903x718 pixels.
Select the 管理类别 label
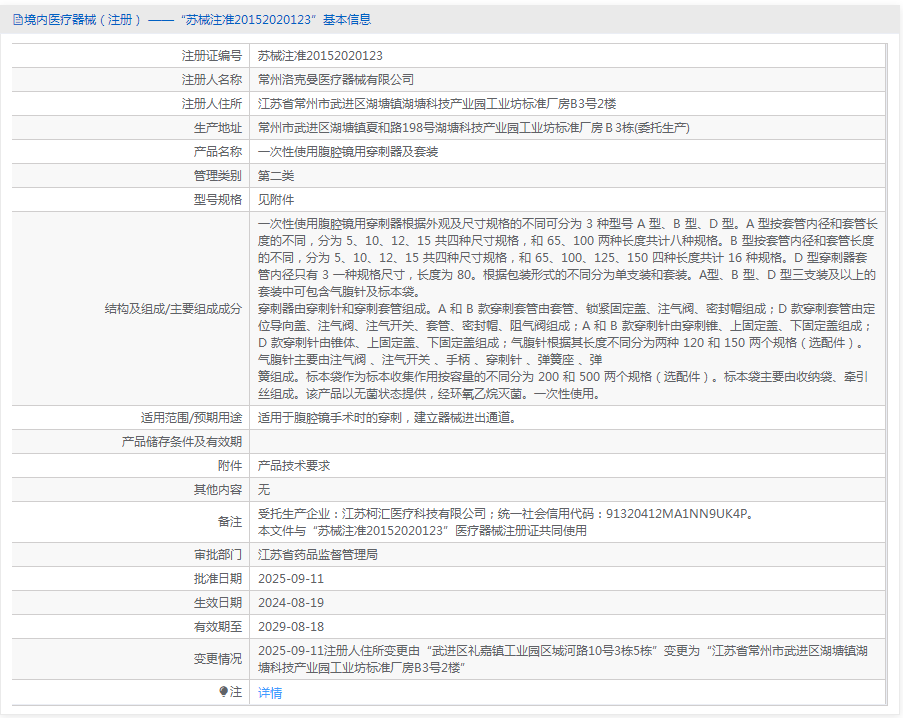tap(218, 176)
